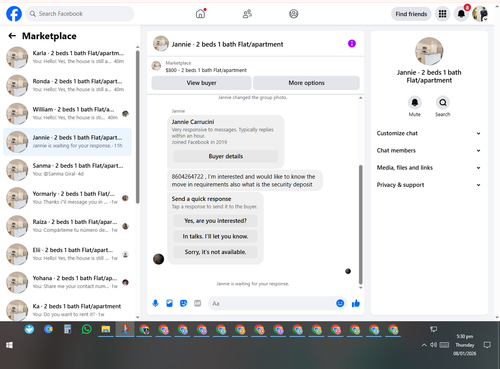Screen dimensions: 500x369
Task: Open Karla's conversation
Action: click(x=68, y=57)
